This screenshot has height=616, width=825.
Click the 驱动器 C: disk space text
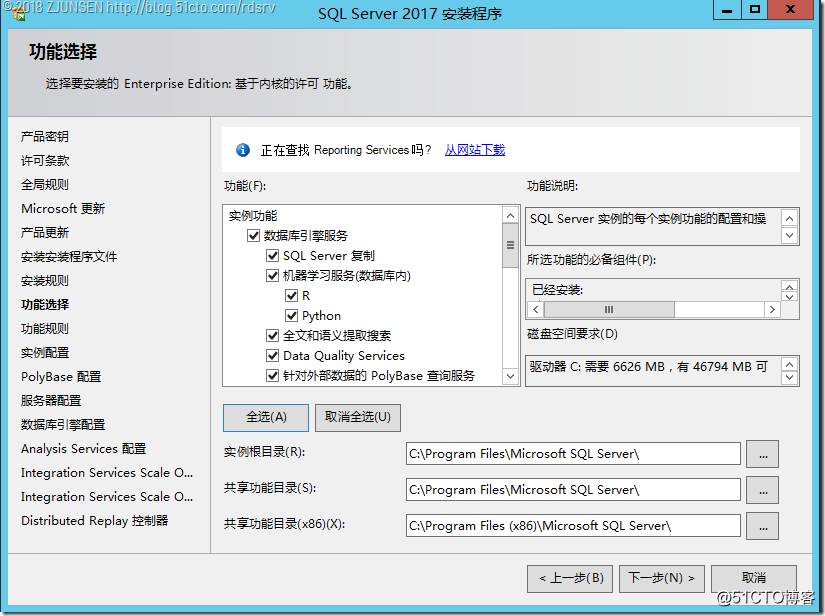tap(649, 367)
